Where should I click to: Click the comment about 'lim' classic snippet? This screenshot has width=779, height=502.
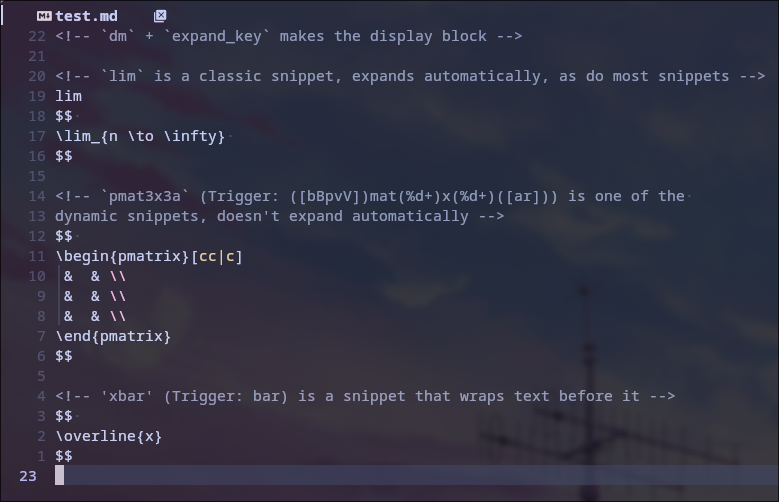(410, 76)
